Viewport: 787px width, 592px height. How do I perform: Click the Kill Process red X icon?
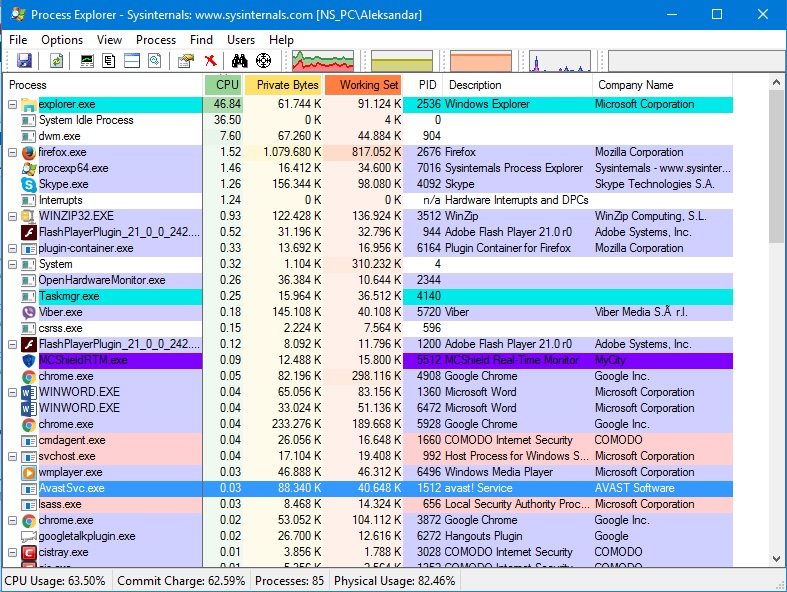(211, 61)
